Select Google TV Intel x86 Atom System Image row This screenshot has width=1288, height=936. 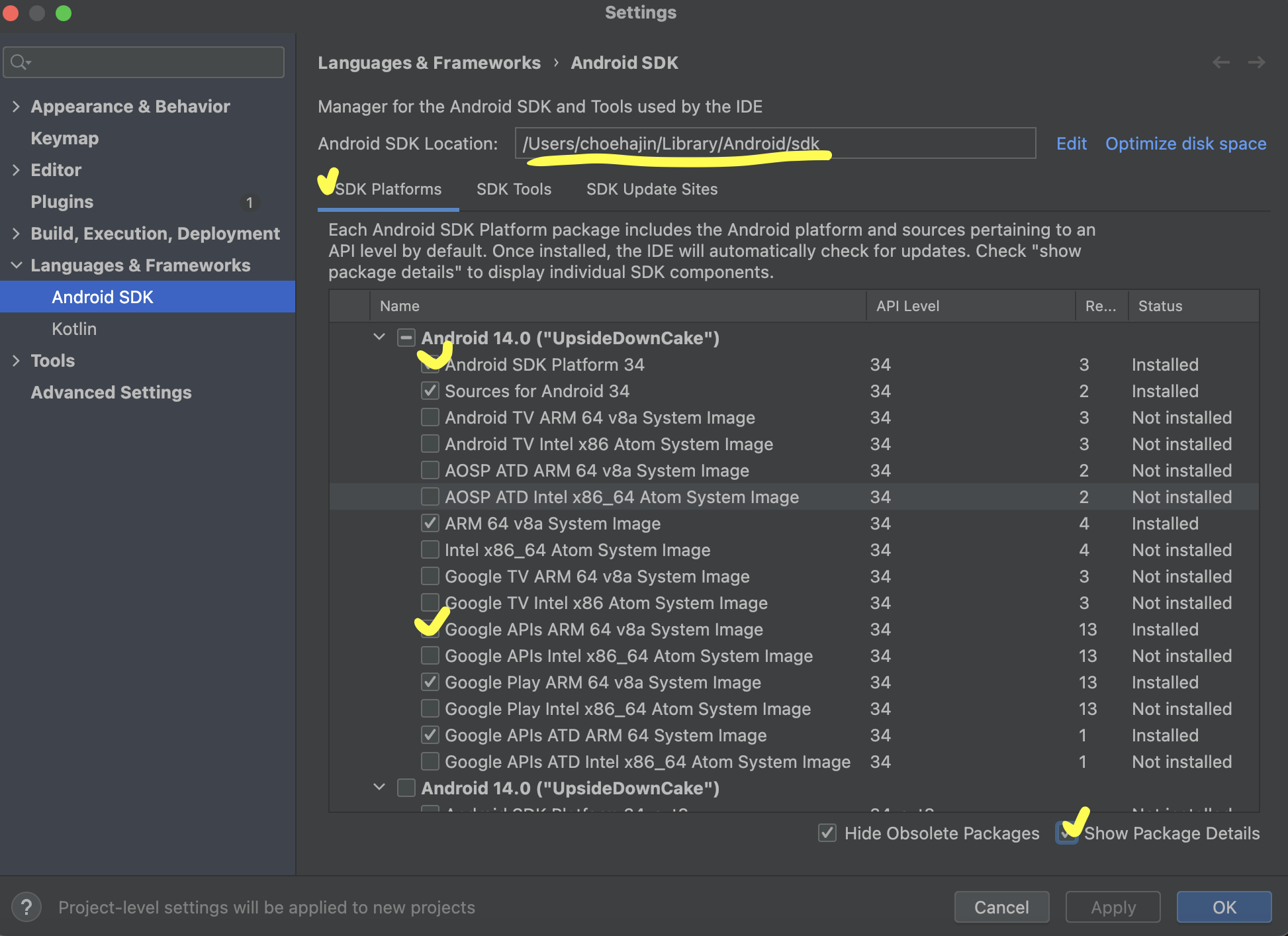[x=794, y=603]
